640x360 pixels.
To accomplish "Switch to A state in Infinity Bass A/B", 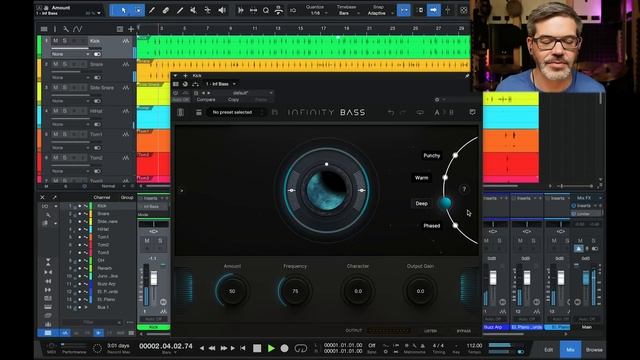I will (437, 112).
